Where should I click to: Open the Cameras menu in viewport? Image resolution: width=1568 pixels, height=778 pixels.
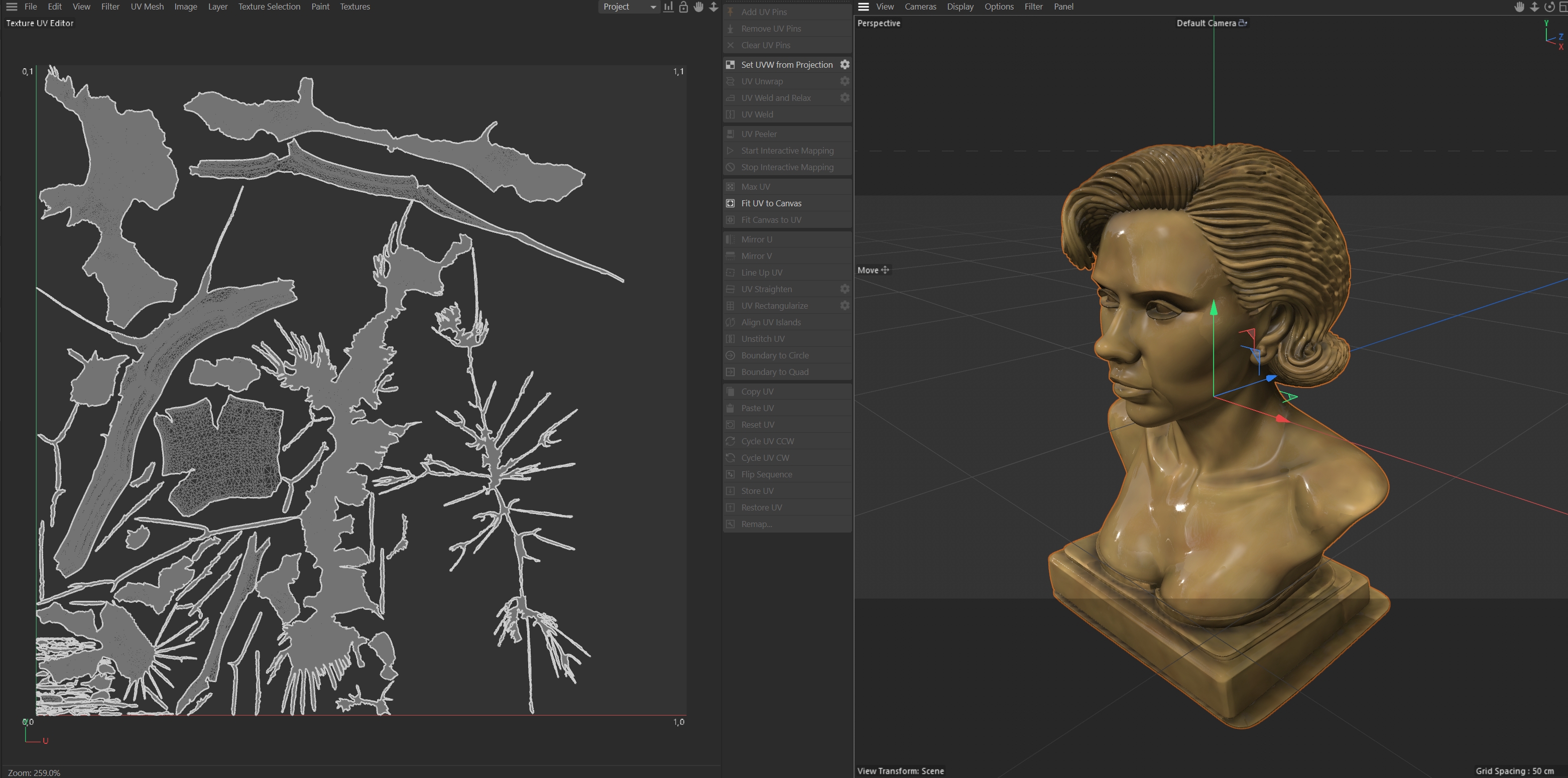point(920,7)
